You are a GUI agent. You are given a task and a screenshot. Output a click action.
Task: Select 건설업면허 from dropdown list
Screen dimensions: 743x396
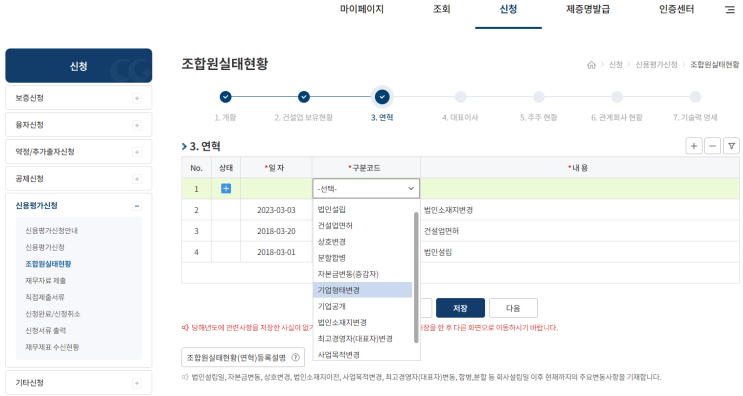[362, 225]
